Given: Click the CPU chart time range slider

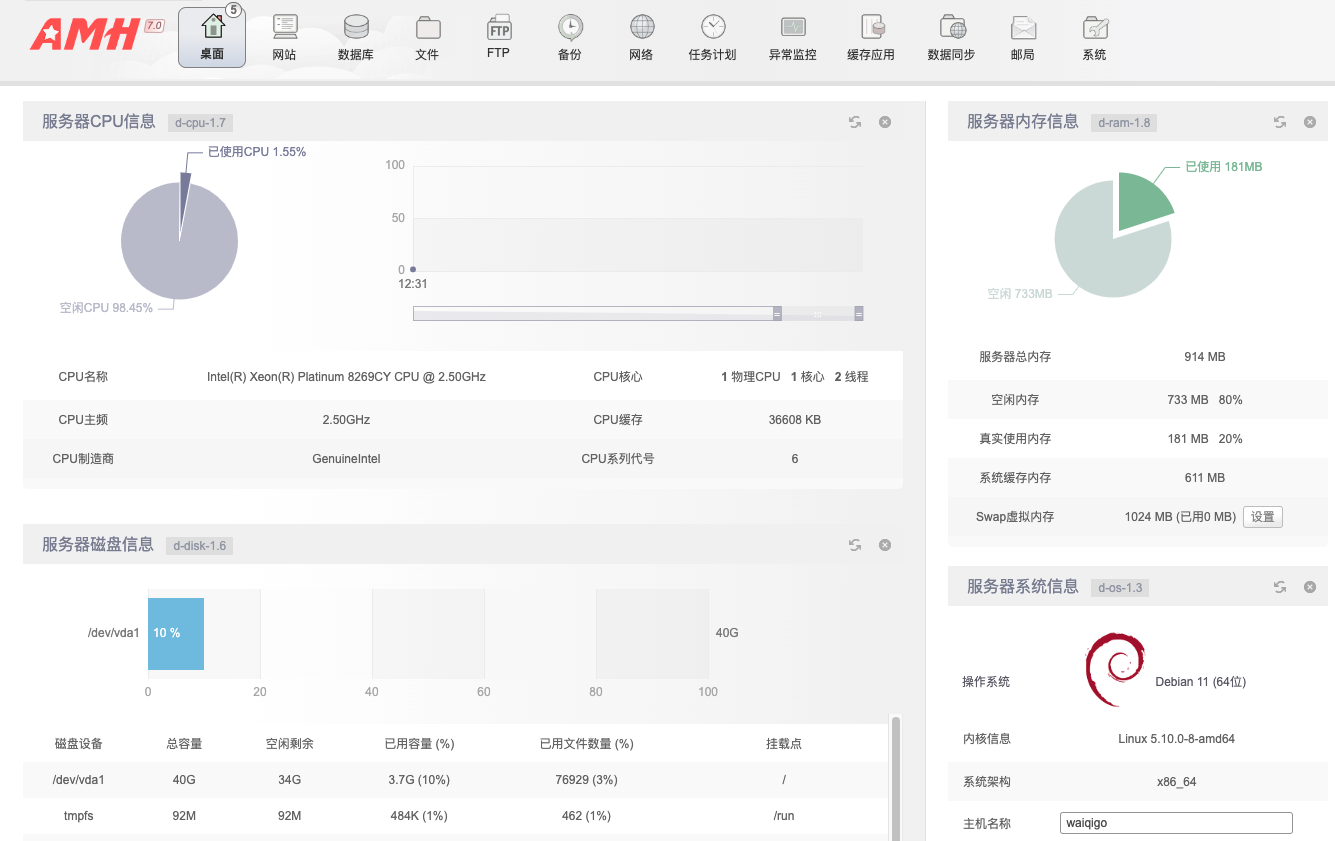Looking at the screenshot, I should (637, 314).
